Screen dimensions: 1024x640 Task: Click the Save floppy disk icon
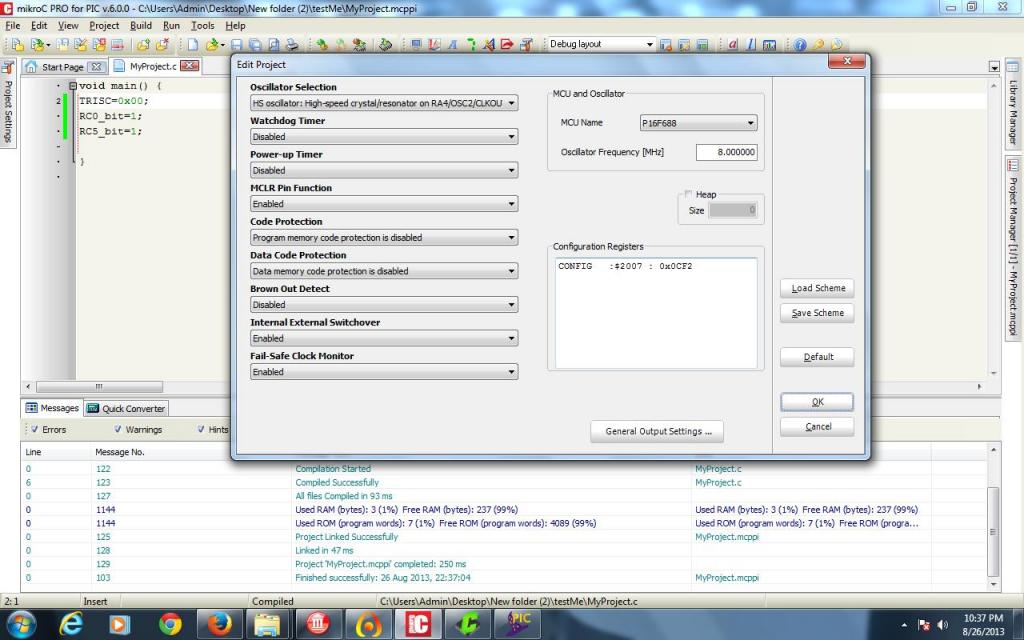tap(236, 44)
